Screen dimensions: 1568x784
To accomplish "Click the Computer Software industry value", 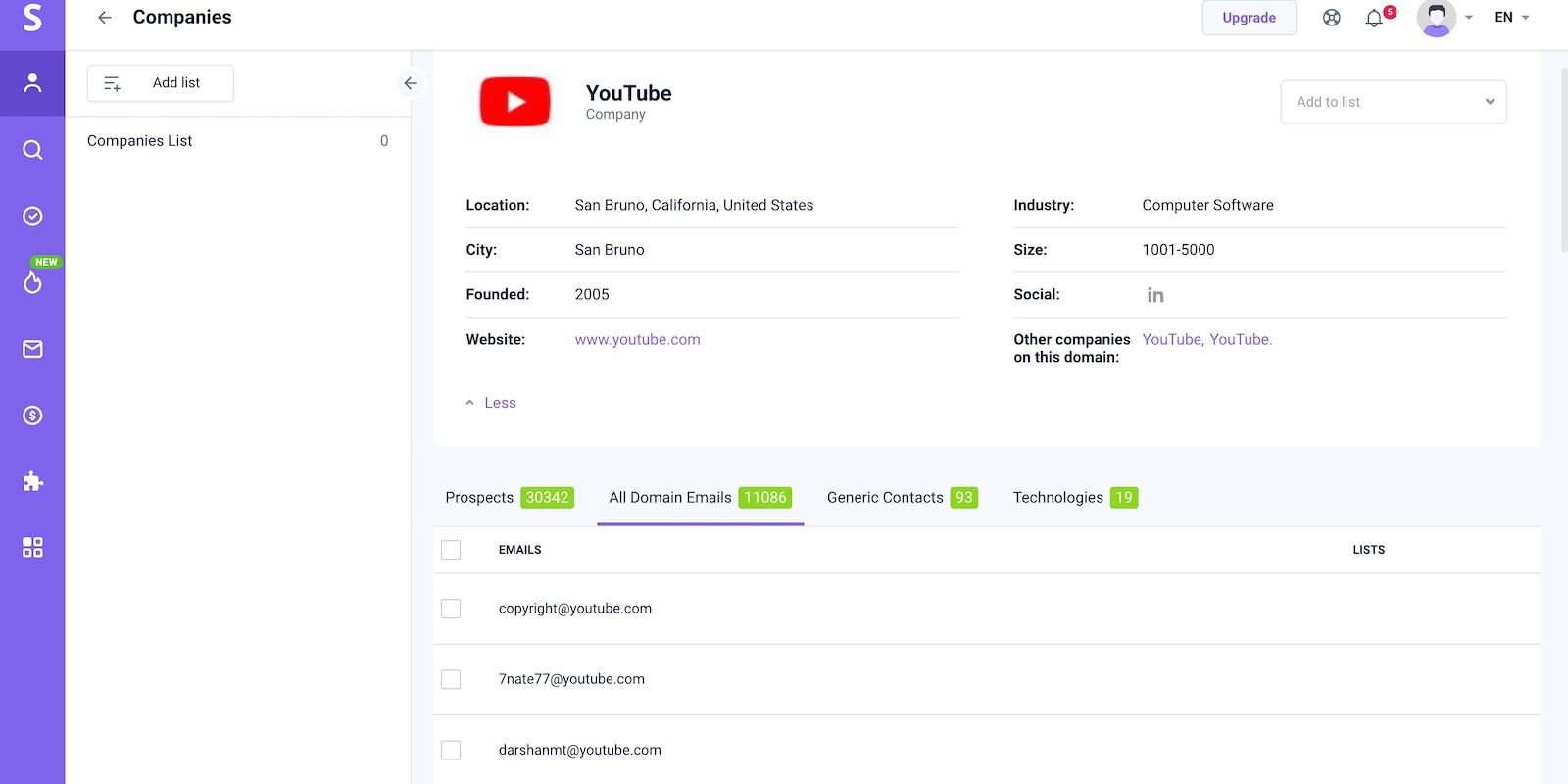I will tap(1207, 205).
